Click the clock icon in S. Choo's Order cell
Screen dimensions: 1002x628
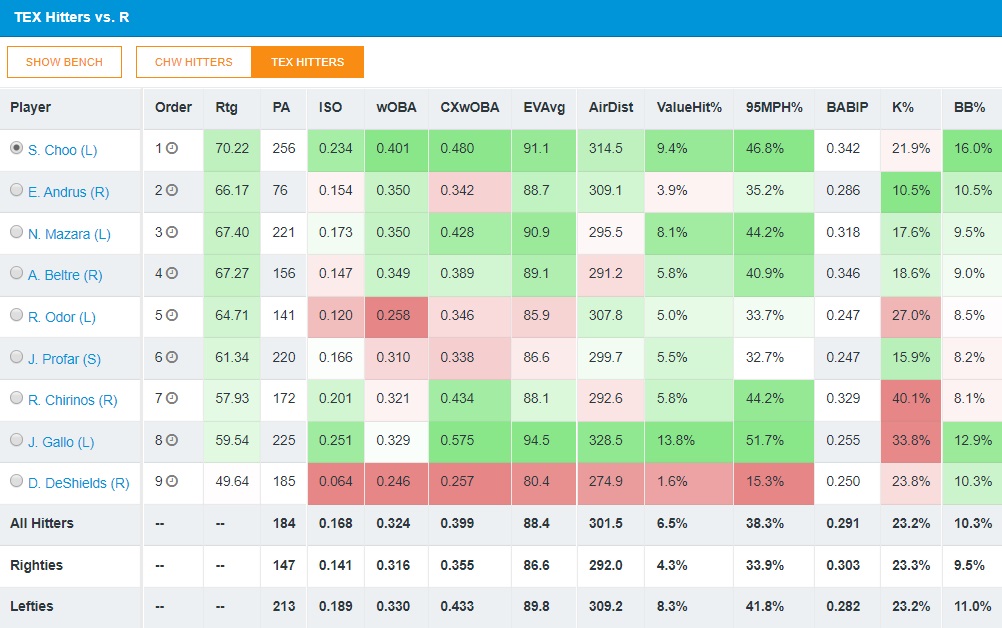click(172, 148)
